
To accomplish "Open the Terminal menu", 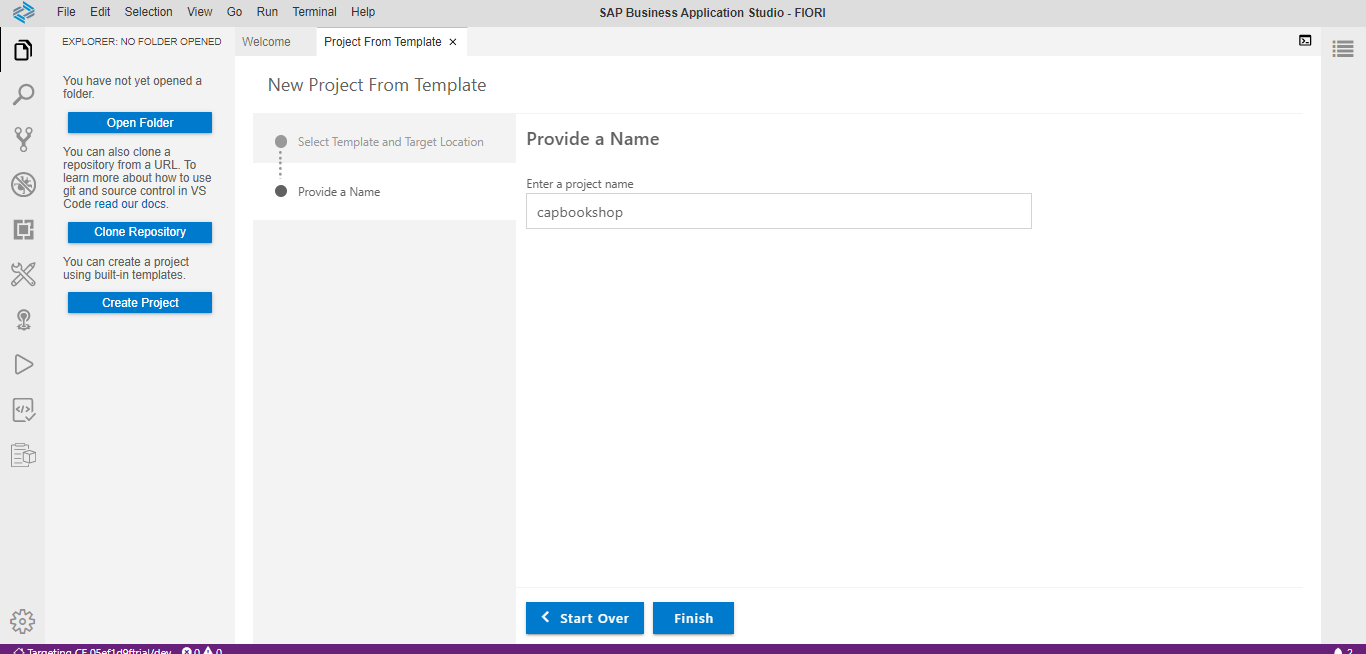I will click(x=314, y=12).
